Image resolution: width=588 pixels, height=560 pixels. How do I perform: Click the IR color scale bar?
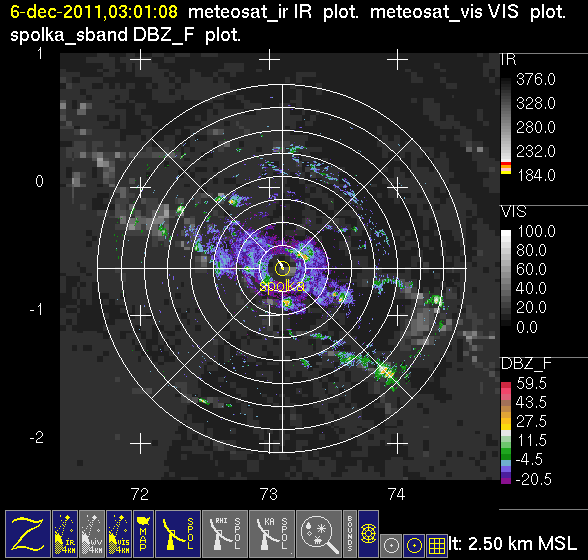[506, 126]
